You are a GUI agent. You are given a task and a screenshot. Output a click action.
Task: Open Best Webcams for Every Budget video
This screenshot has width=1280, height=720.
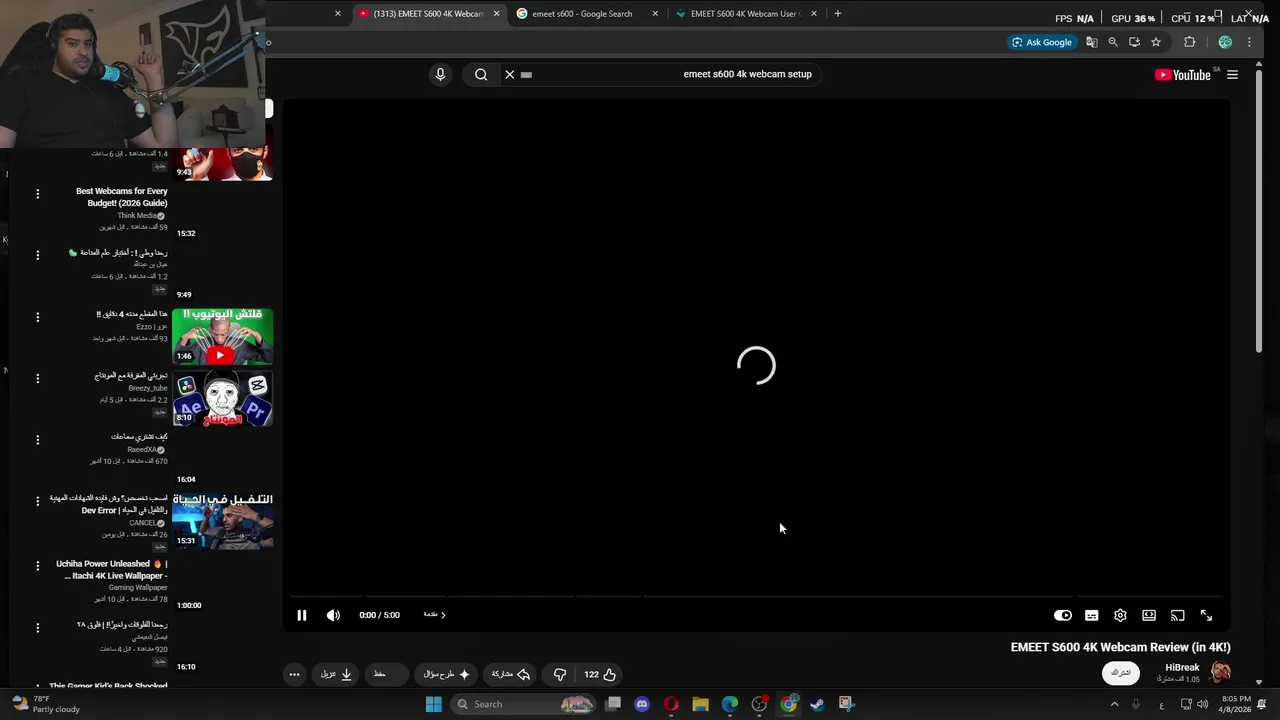click(122, 197)
